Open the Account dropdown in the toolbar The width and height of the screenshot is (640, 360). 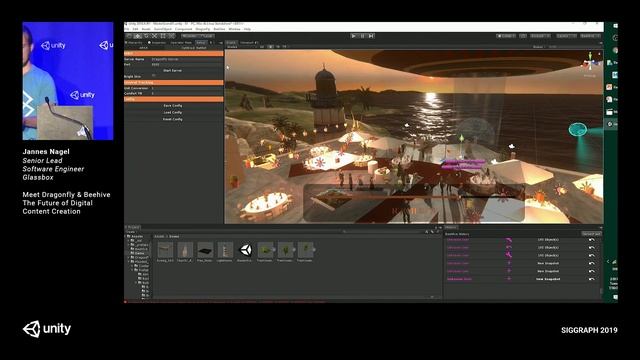click(x=540, y=36)
